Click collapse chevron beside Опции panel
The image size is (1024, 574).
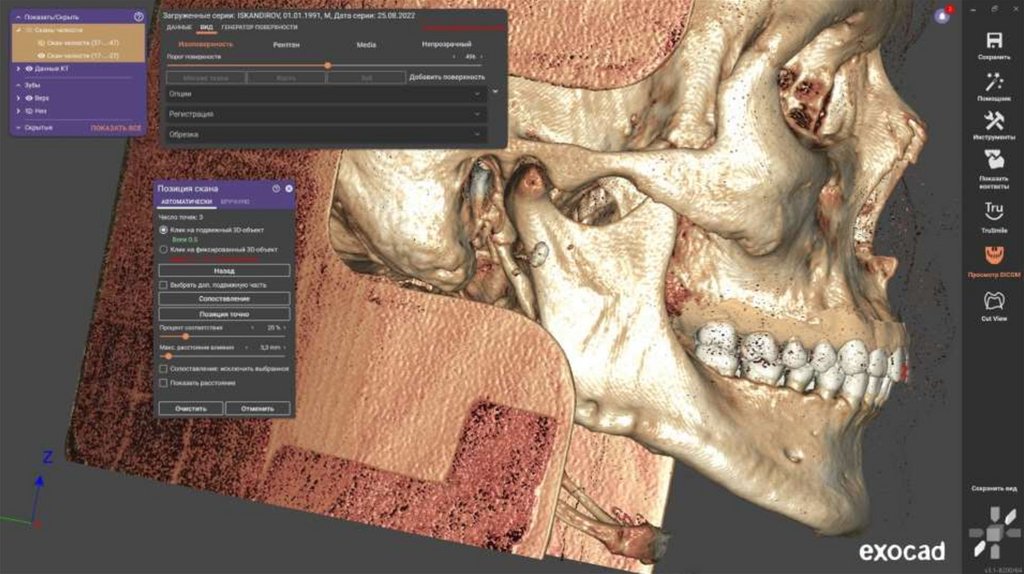[495, 92]
